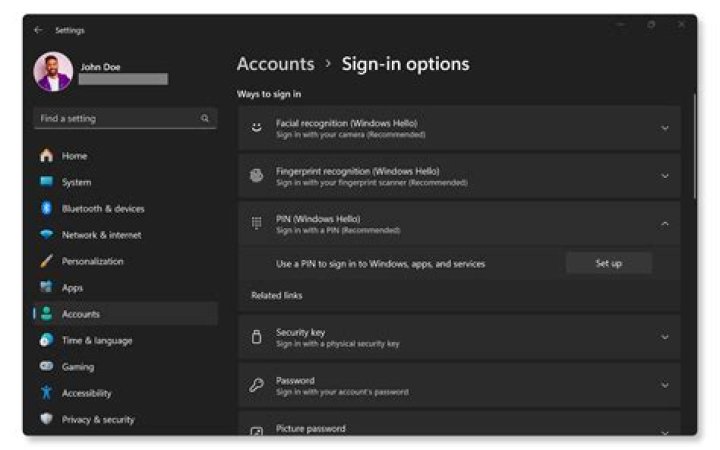Open the Password sign-in option
The width and height of the screenshot is (720, 450).
[x=459, y=385]
